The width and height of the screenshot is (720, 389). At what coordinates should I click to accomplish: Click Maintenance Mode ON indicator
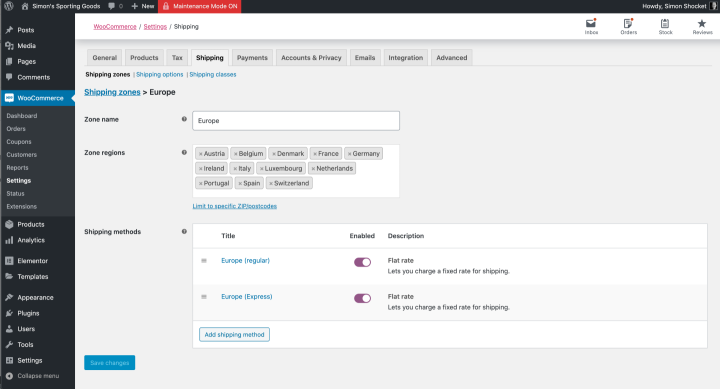(x=199, y=6)
